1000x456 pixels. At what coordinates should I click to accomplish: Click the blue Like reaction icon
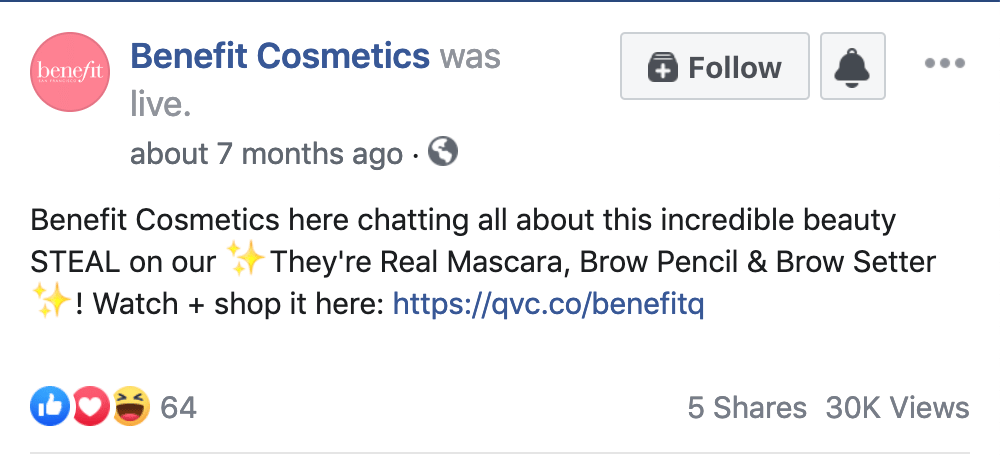click(x=49, y=406)
